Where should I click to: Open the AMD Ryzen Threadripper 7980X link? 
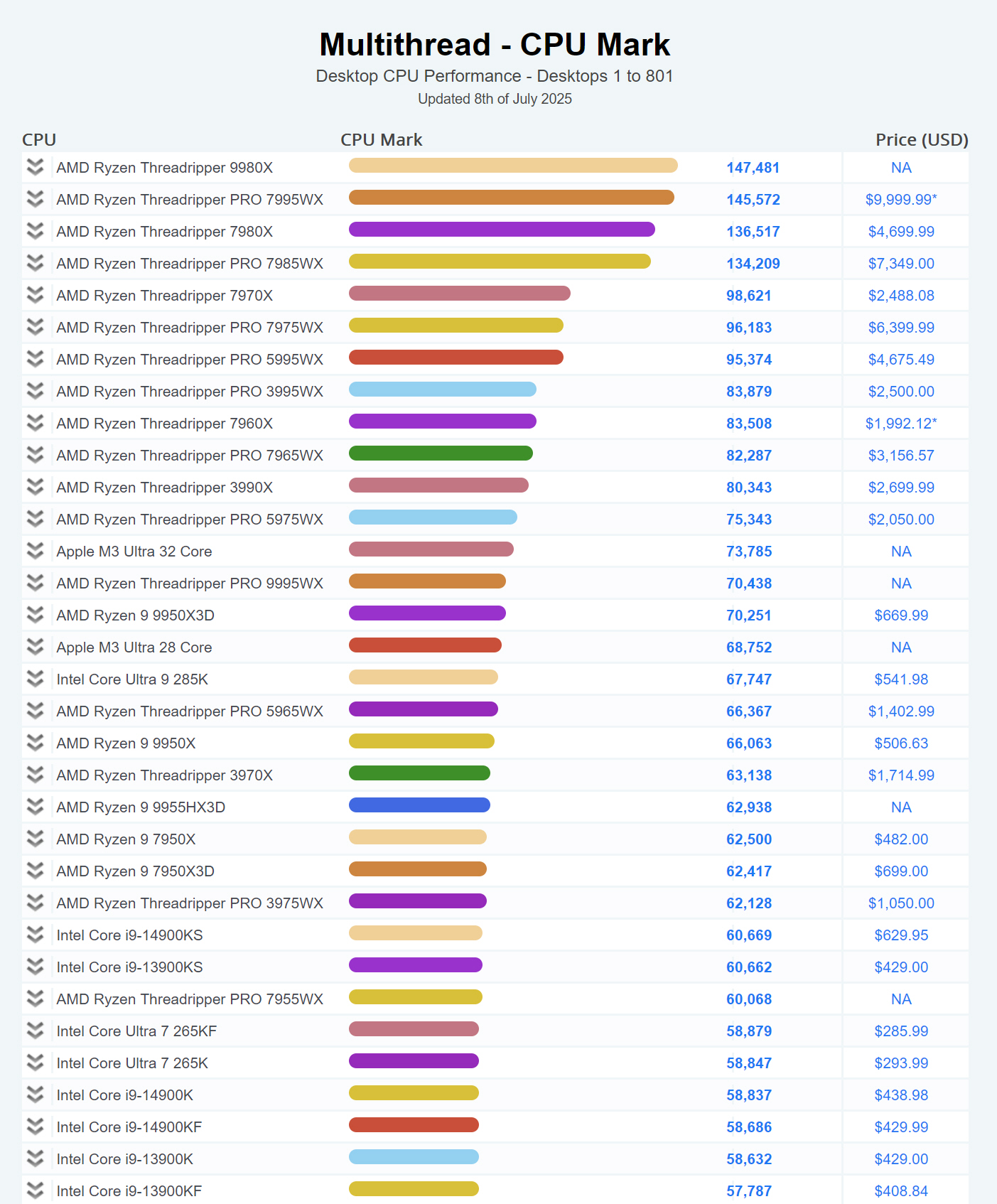(164, 232)
